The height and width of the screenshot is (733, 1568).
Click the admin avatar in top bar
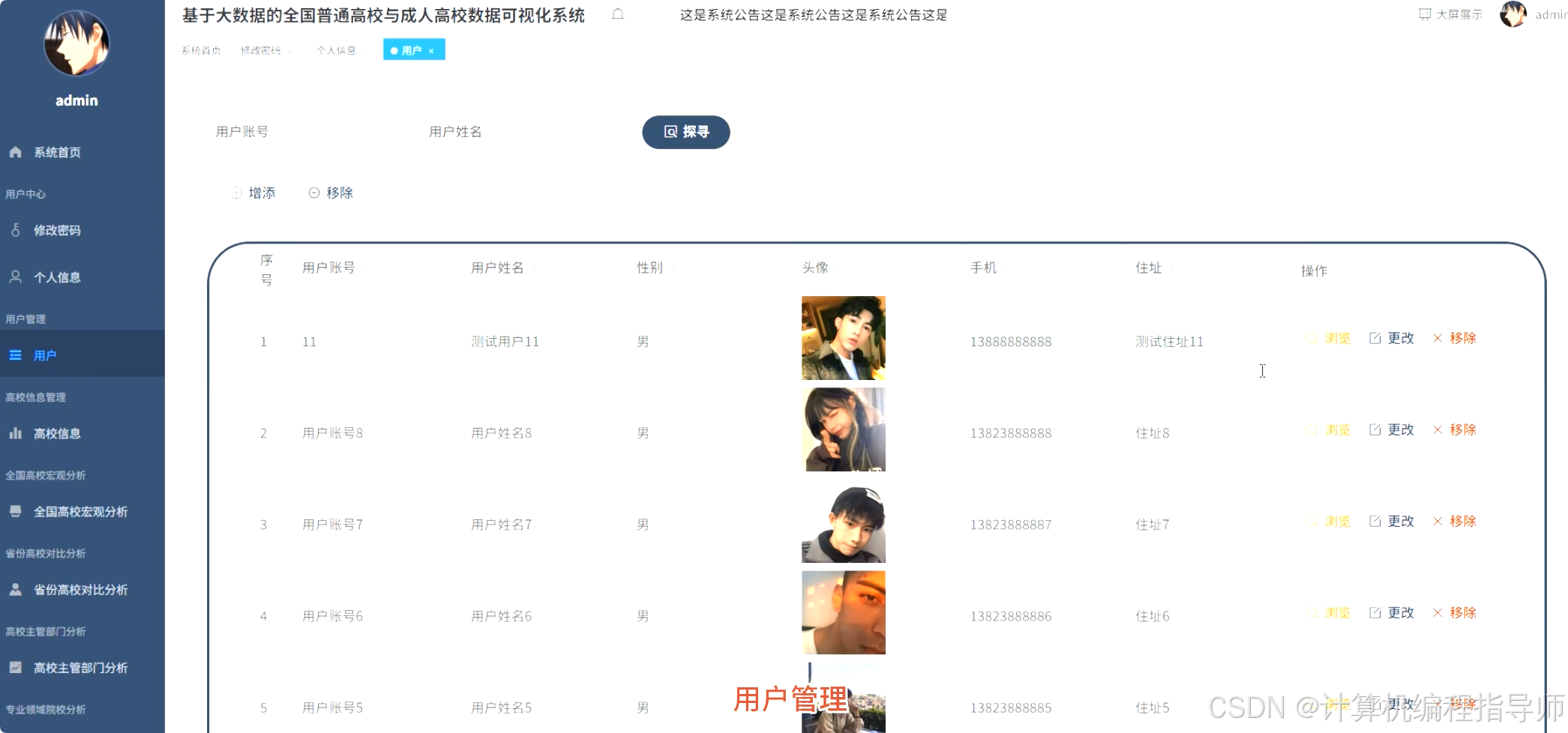click(x=1513, y=14)
